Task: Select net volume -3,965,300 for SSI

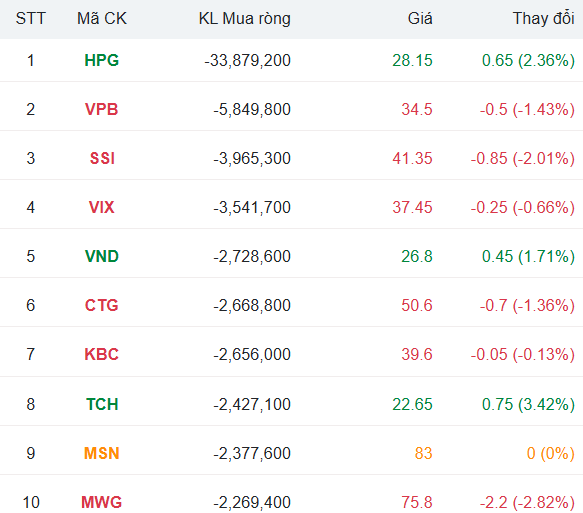Action: click(252, 158)
